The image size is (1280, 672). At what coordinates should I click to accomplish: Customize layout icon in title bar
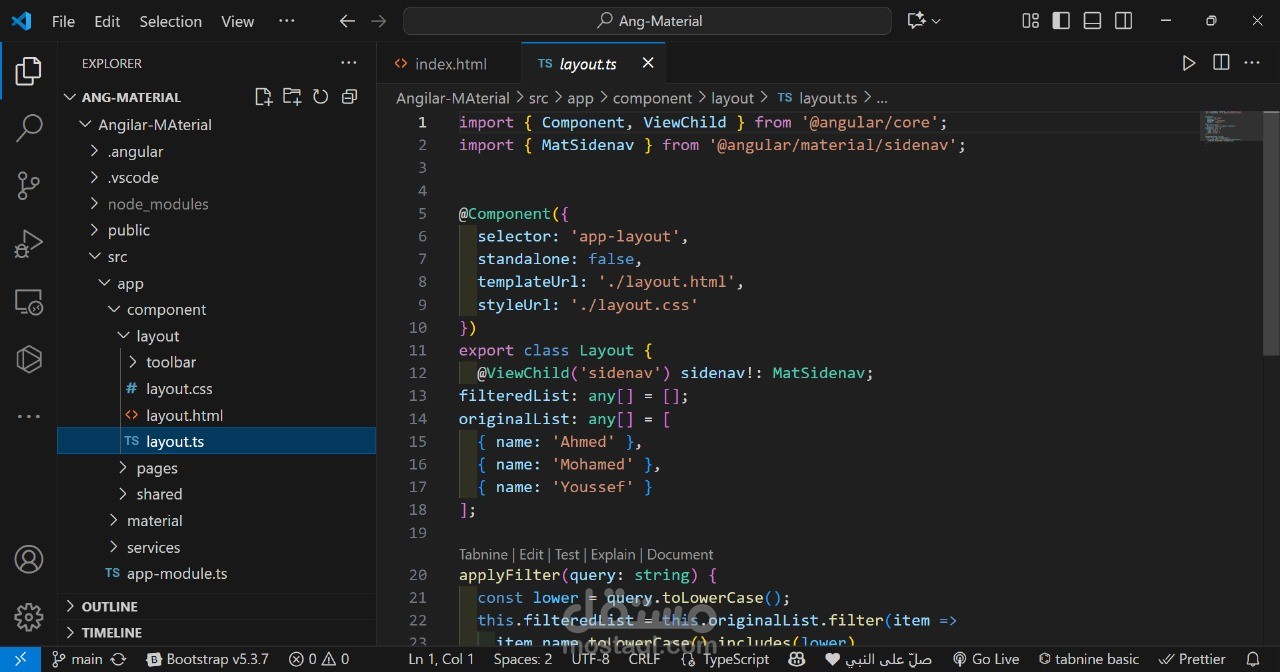(x=1030, y=21)
